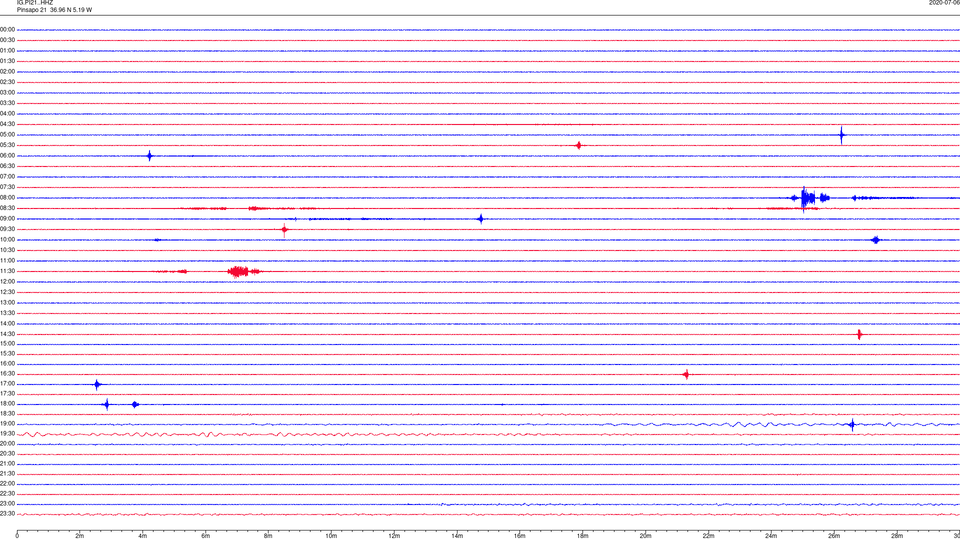Click the red spike on the 16:30 trace
The width and height of the screenshot is (960, 540).
[x=686, y=374]
